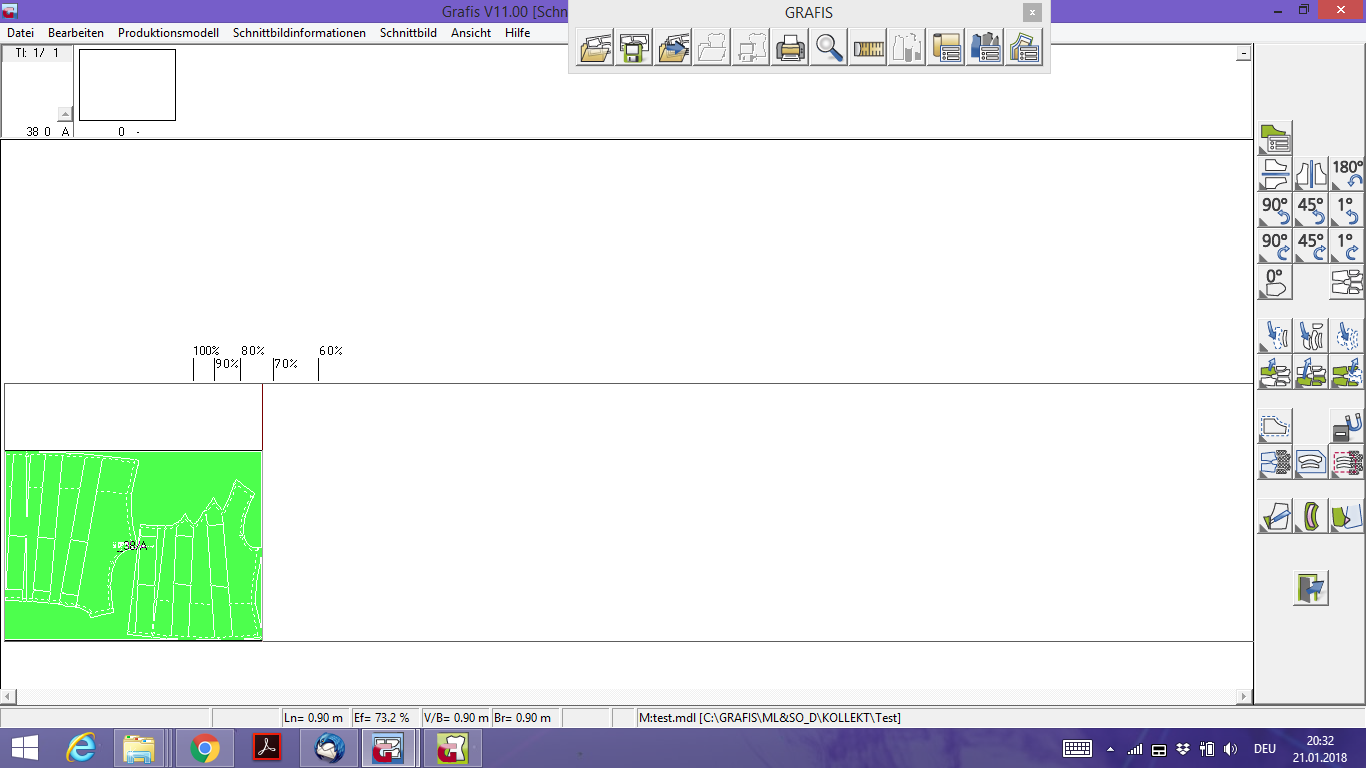Image resolution: width=1366 pixels, height=768 pixels.
Task: Open the Produktionsmodell menu
Action: (168, 33)
